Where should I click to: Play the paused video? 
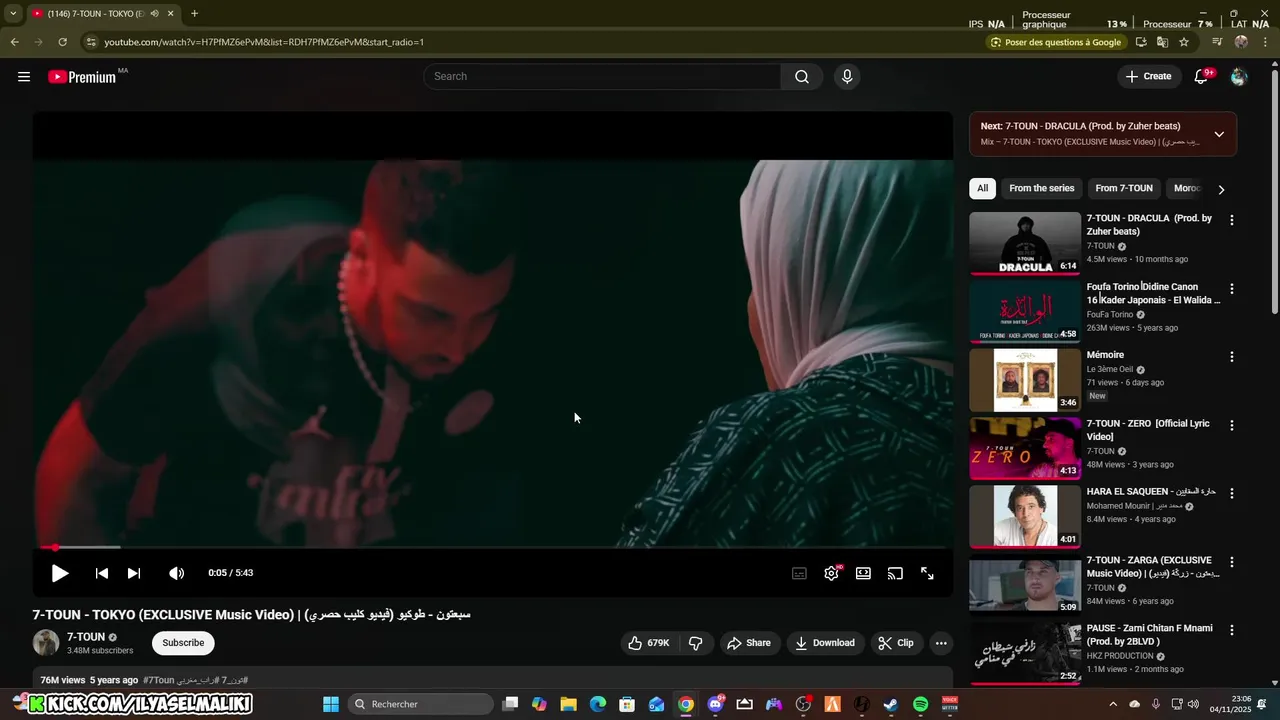coord(60,573)
